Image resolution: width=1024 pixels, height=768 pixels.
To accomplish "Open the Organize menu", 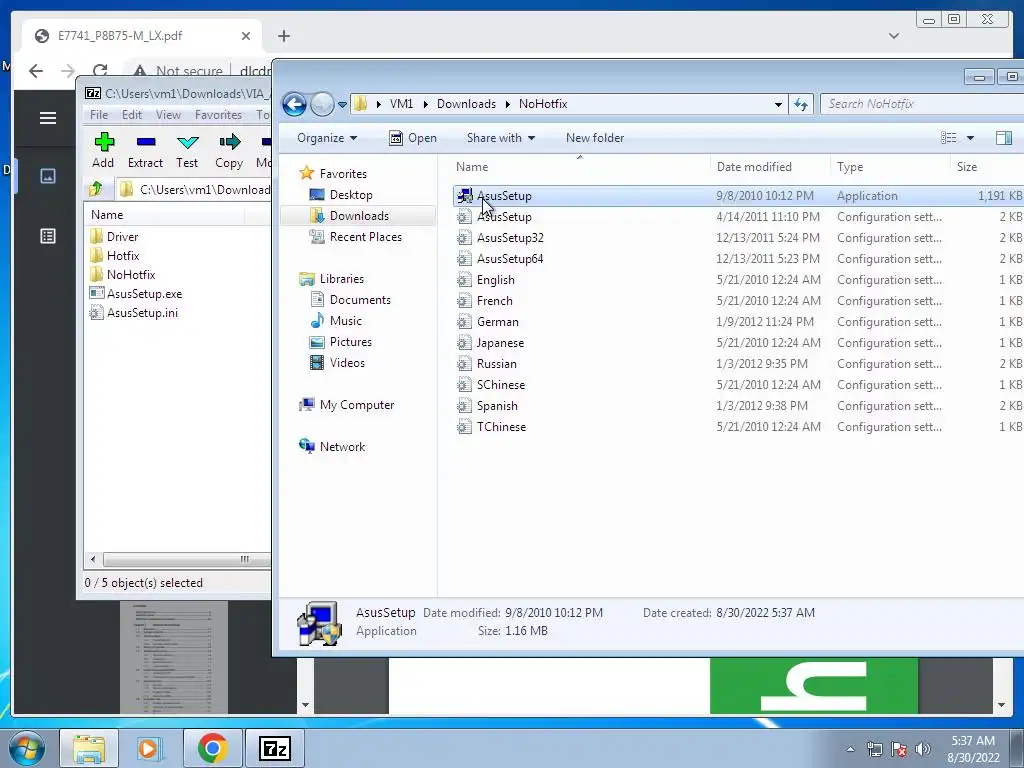I will [327, 138].
